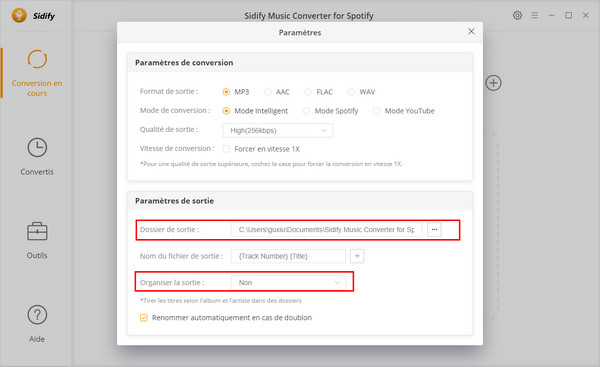Open the Convertis history clock icon
The width and height of the screenshot is (600, 367).
[37, 147]
